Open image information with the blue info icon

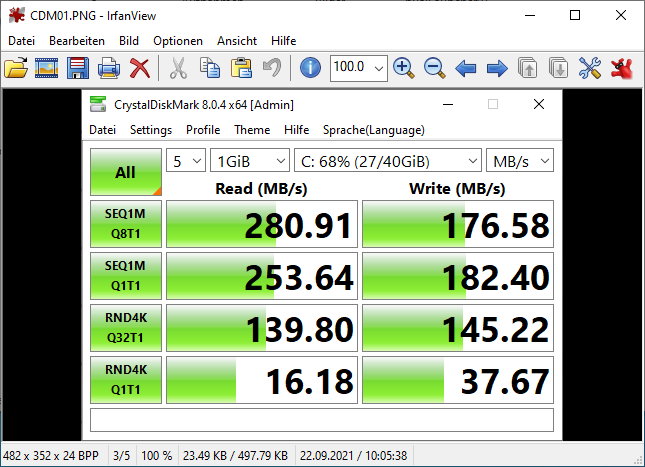310,68
